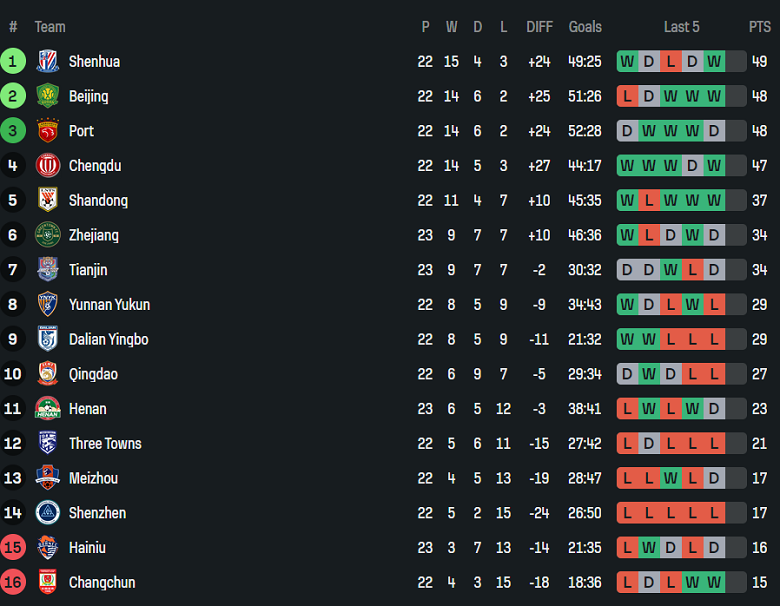Click the Zhejiang club crest
Image resolution: width=780 pixels, height=606 pixels.
click(47, 235)
